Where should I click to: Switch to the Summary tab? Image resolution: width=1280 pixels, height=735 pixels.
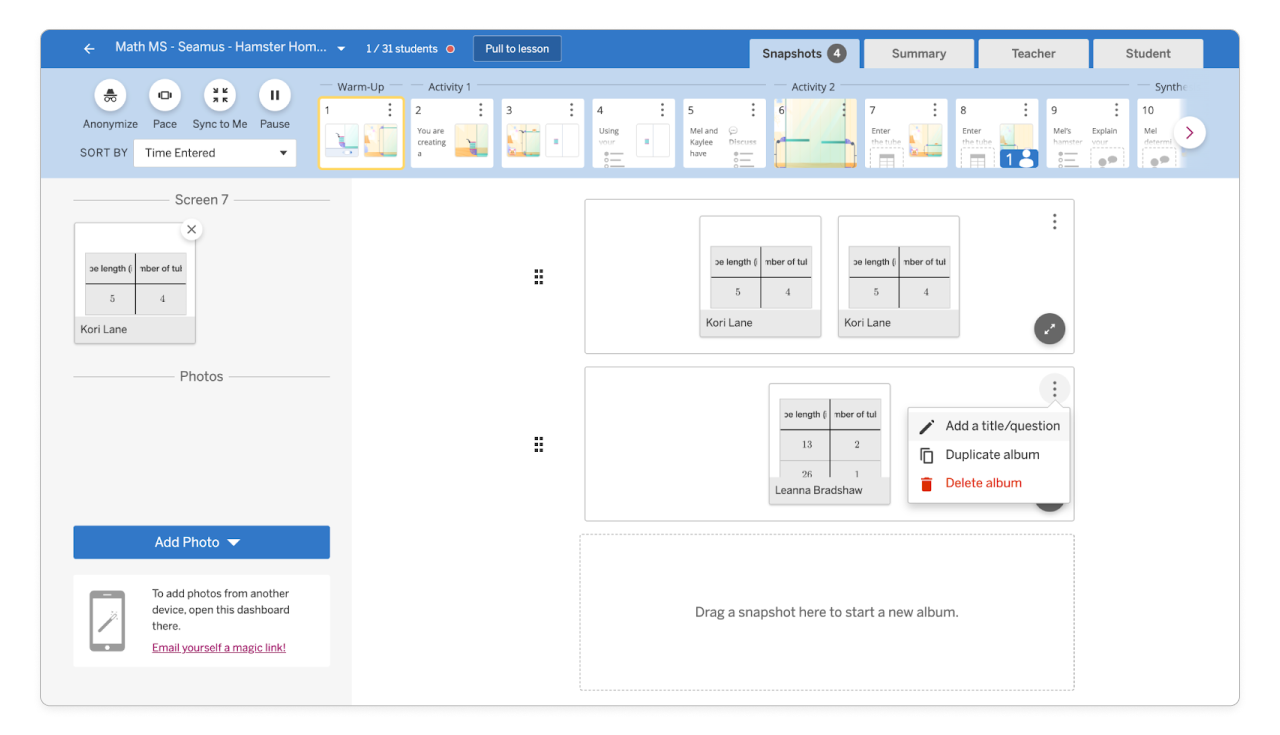pos(918,54)
